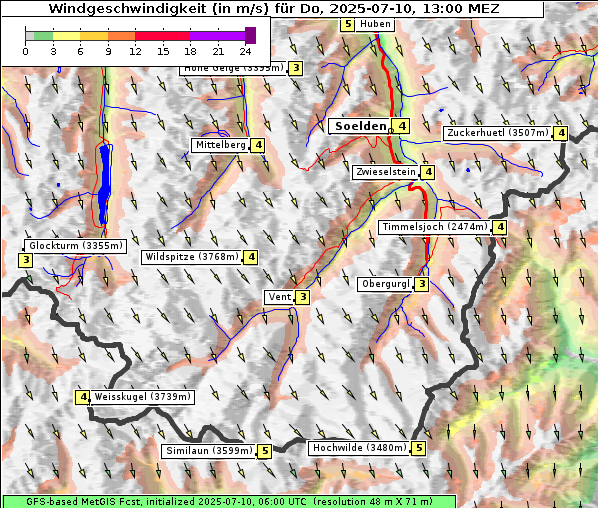The width and height of the screenshot is (598, 508).
Task: Click the Vent village label
Action: [280, 297]
